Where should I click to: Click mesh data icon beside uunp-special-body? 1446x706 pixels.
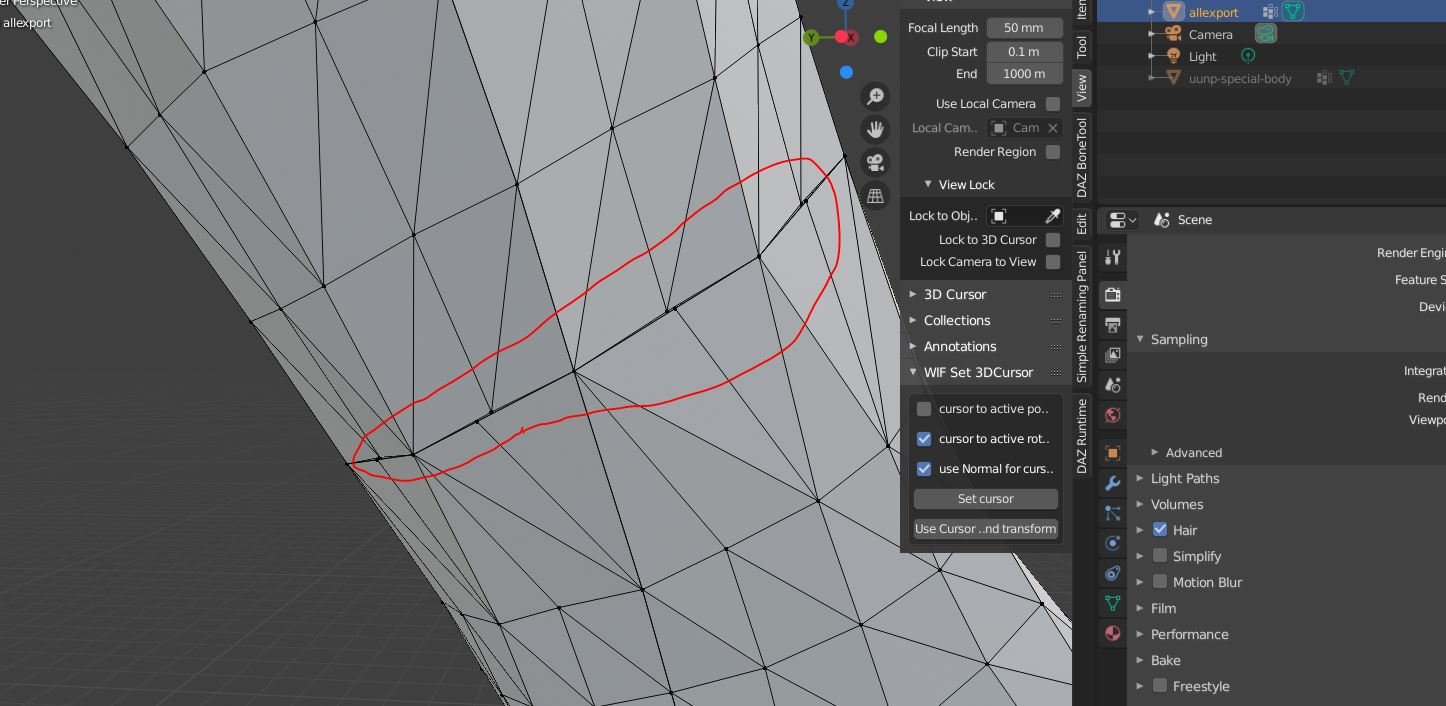pos(1346,77)
